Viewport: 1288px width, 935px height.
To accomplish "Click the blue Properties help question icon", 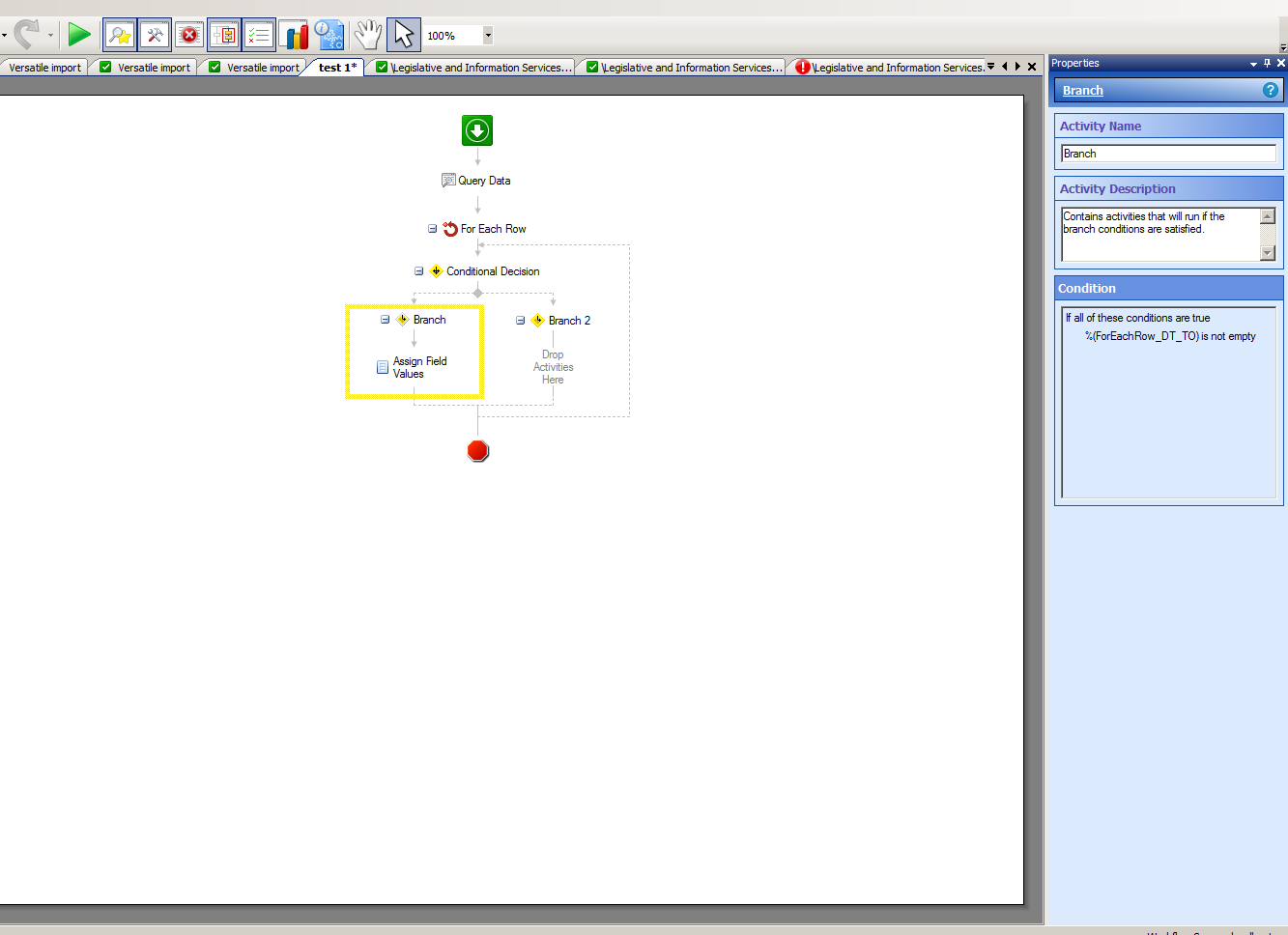I will click(1271, 90).
